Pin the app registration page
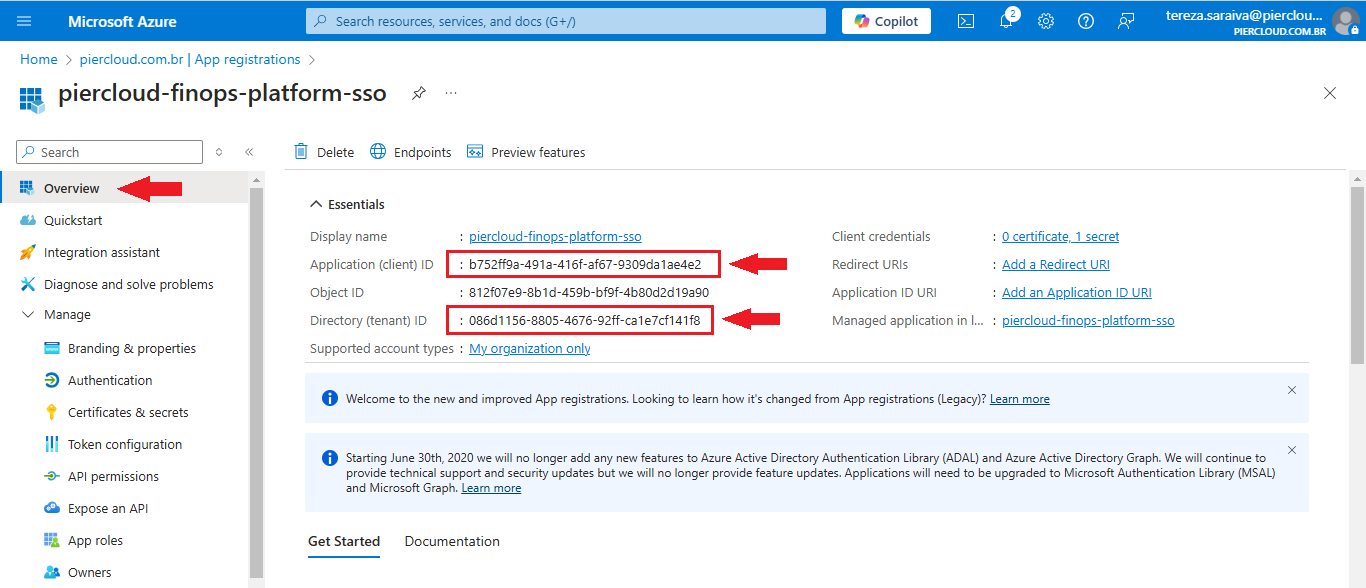The height and width of the screenshot is (588, 1366). point(419,93)
